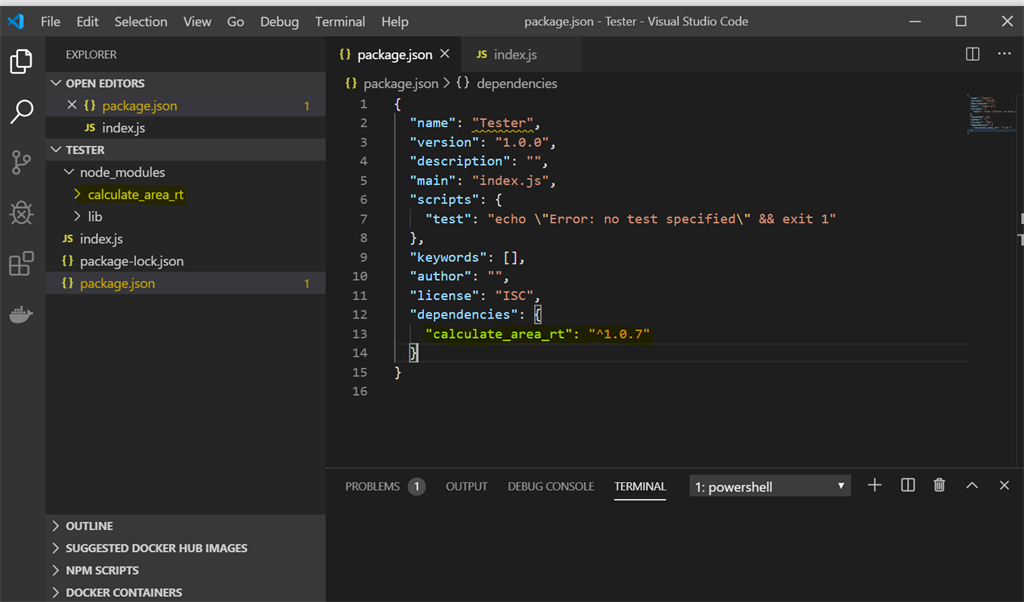
Task: Open the Extensions view
Action: click(21, 262)
